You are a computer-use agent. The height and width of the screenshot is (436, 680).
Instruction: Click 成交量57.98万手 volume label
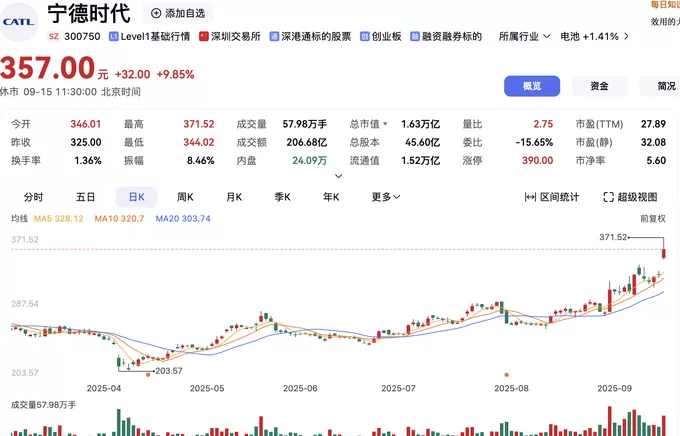pos(43,405)
